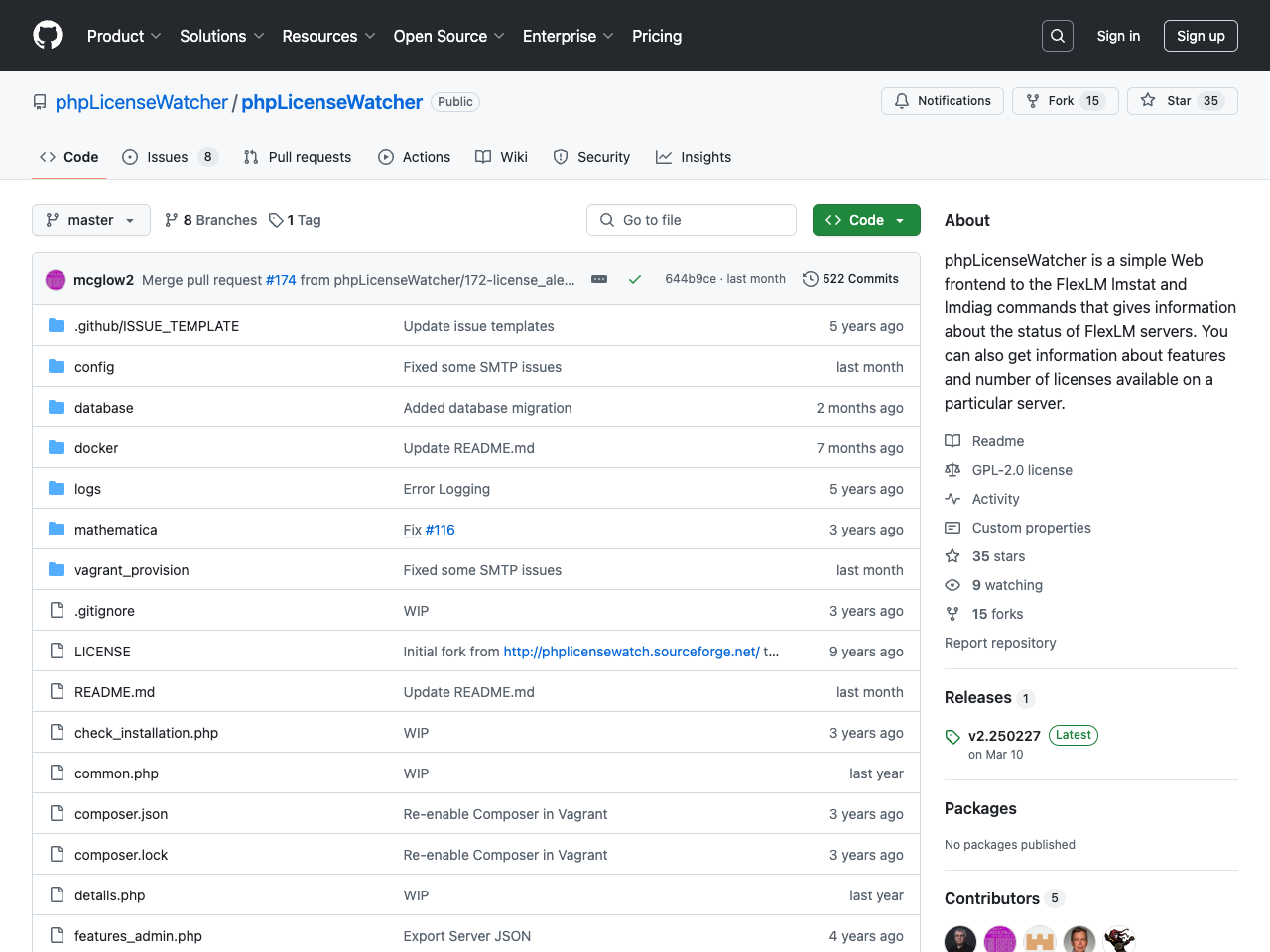Click the Export Server JSON commit message
The image size is (1270, 952).
[467, 936]
